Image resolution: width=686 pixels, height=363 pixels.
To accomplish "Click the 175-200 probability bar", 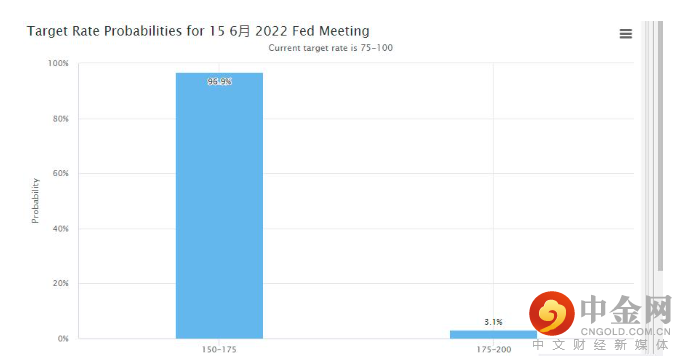I will click(493, 335).
